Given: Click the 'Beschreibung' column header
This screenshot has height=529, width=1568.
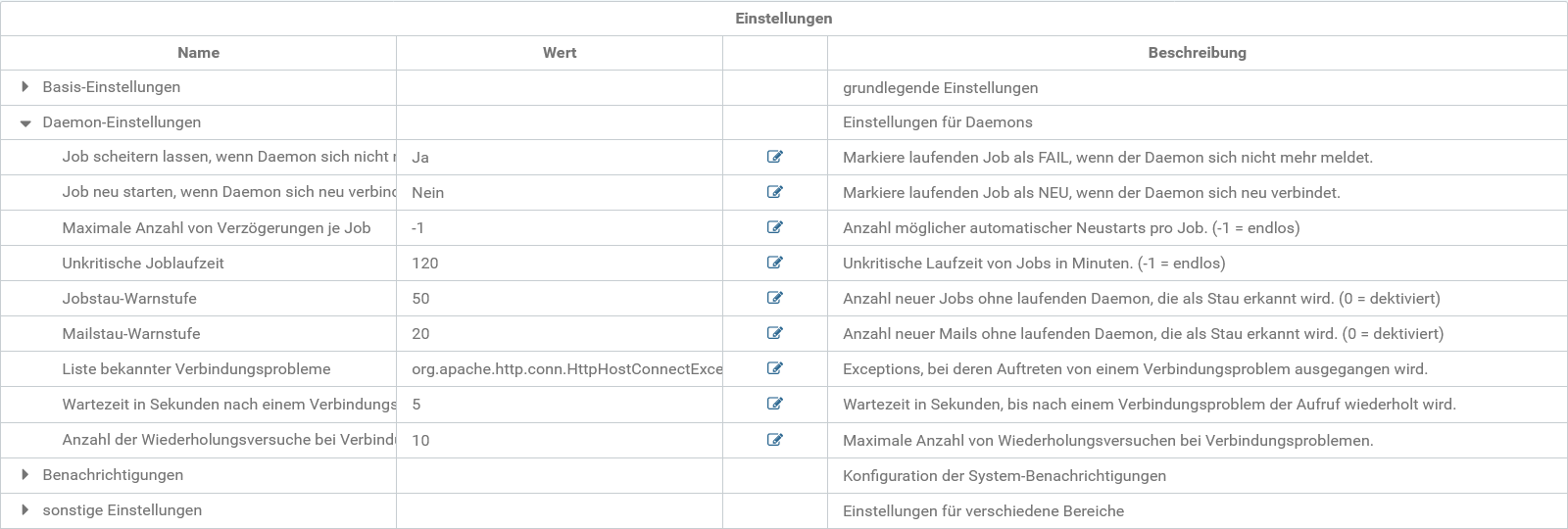Looking at the screenshot, I should point(1197,53).
